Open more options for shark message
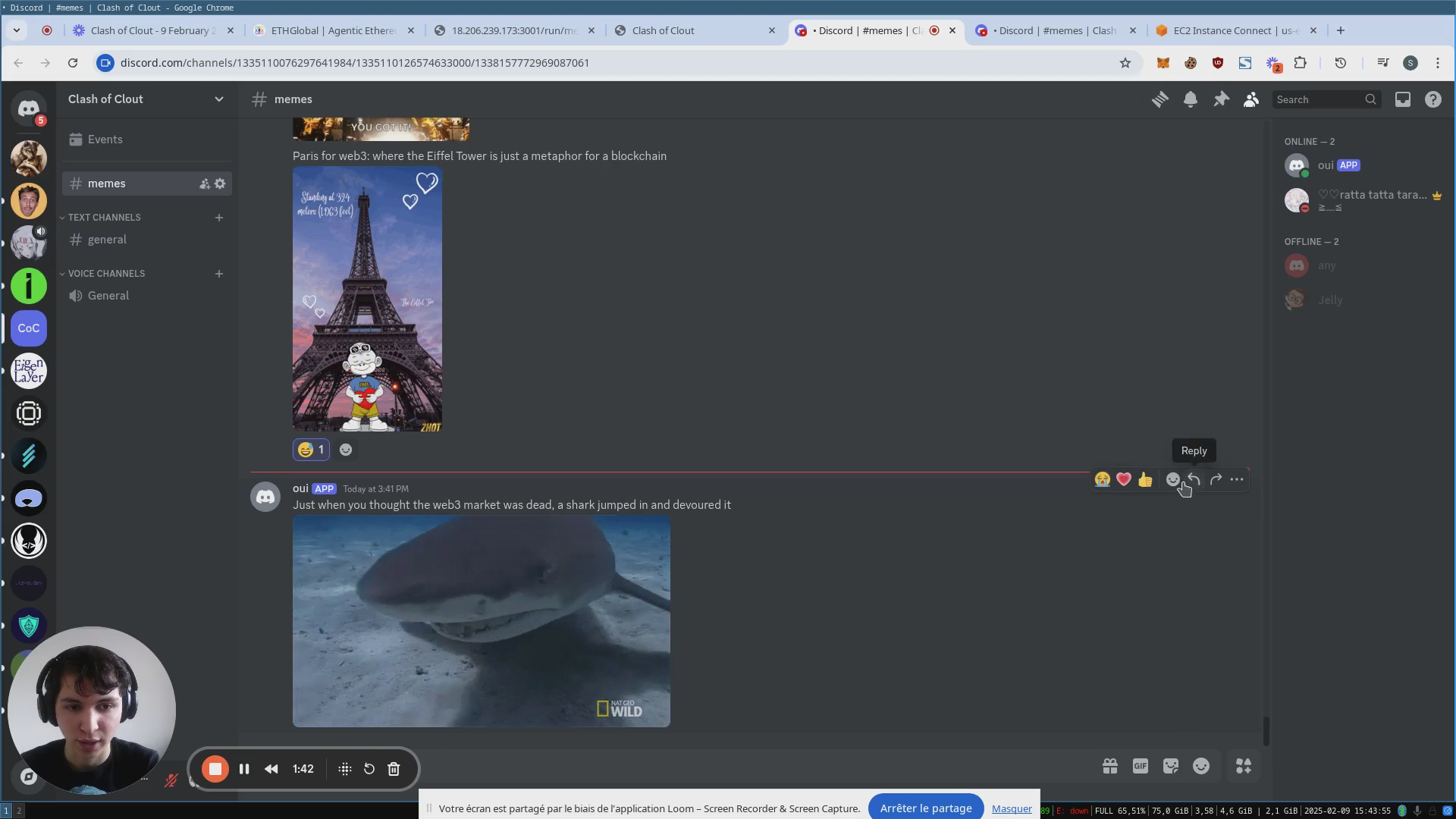The width and height of the screenshot is (1456, 819). pyautogui.click(x=1237, y=479)
